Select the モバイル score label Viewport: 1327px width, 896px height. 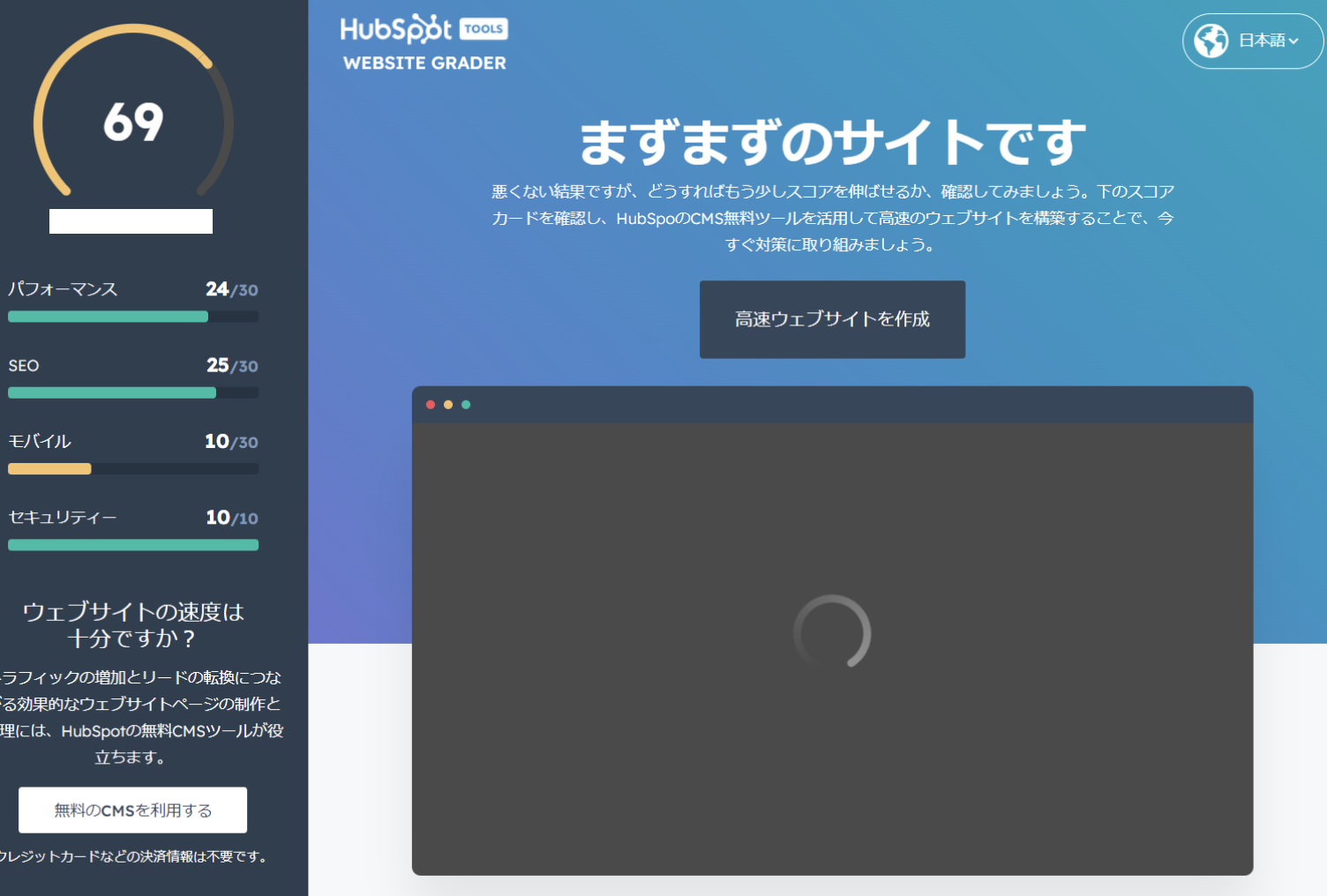click(40, 442)
